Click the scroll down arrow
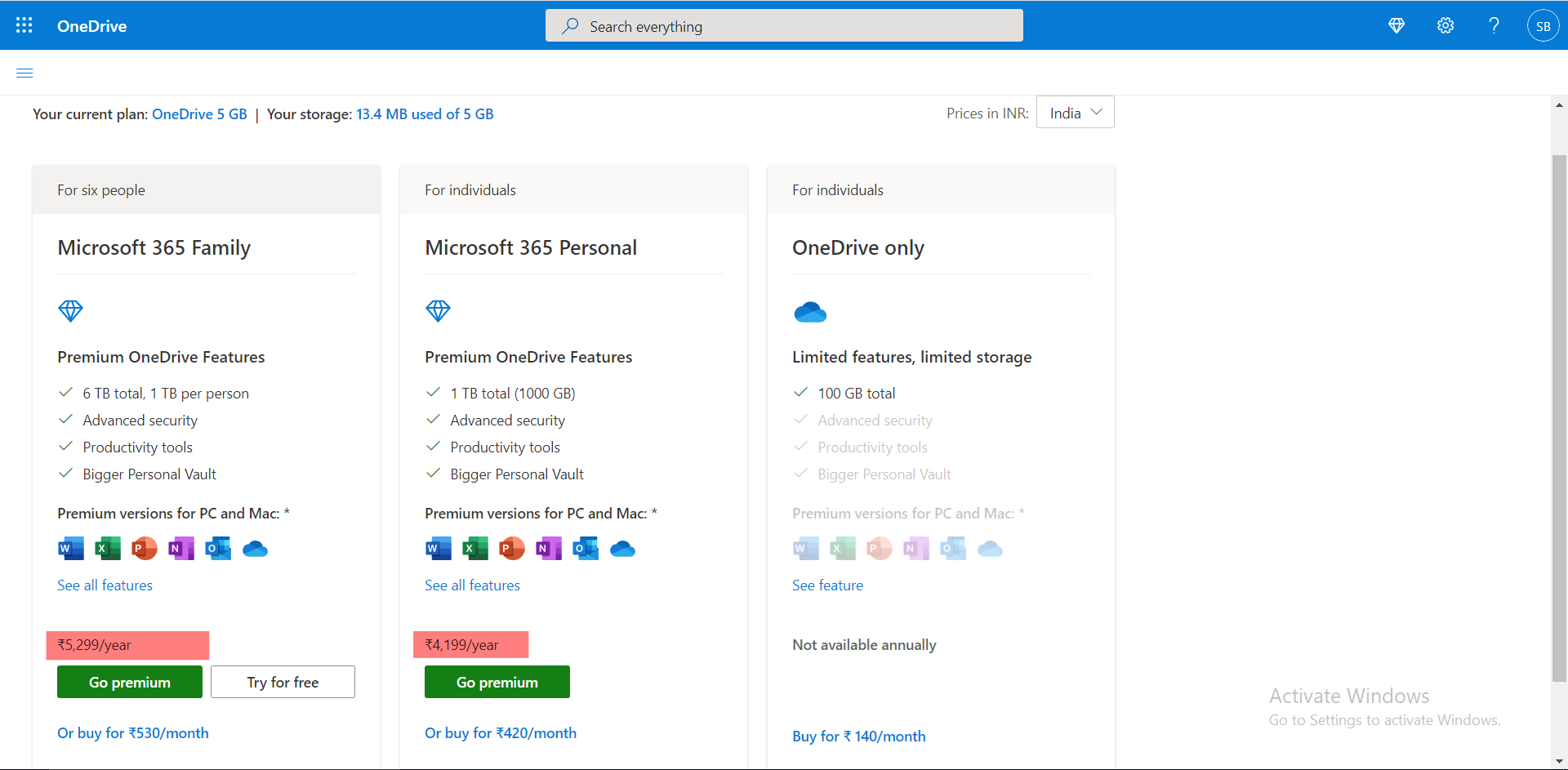The image size is (1568, 770). (x=1559, y=762)
